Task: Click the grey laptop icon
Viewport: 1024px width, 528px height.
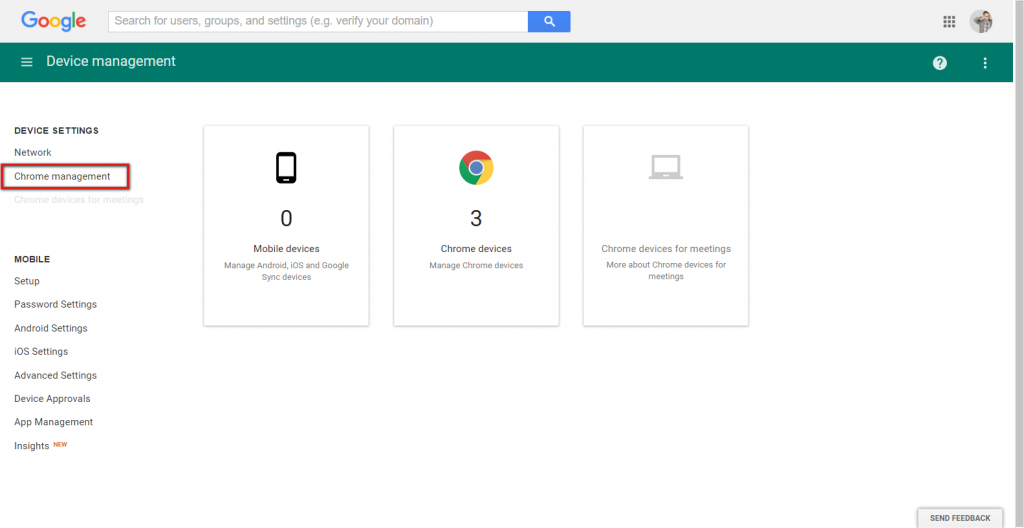Action: 665,167
